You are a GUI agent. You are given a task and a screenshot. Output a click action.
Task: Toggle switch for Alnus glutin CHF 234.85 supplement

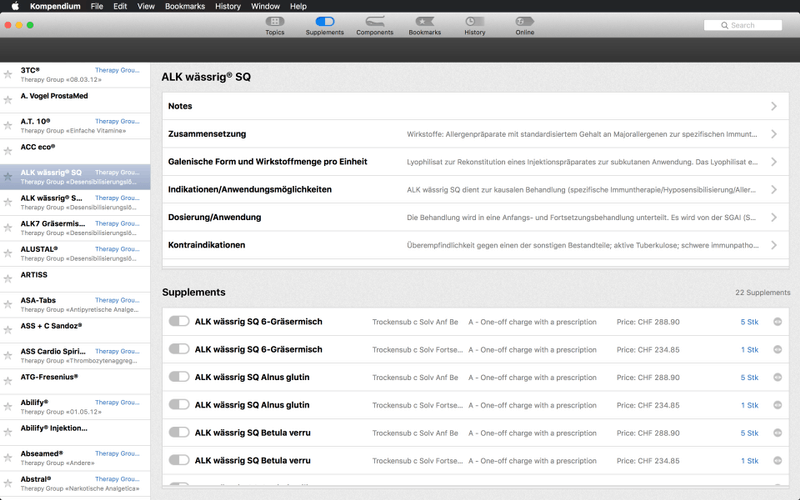coord(179,404)
